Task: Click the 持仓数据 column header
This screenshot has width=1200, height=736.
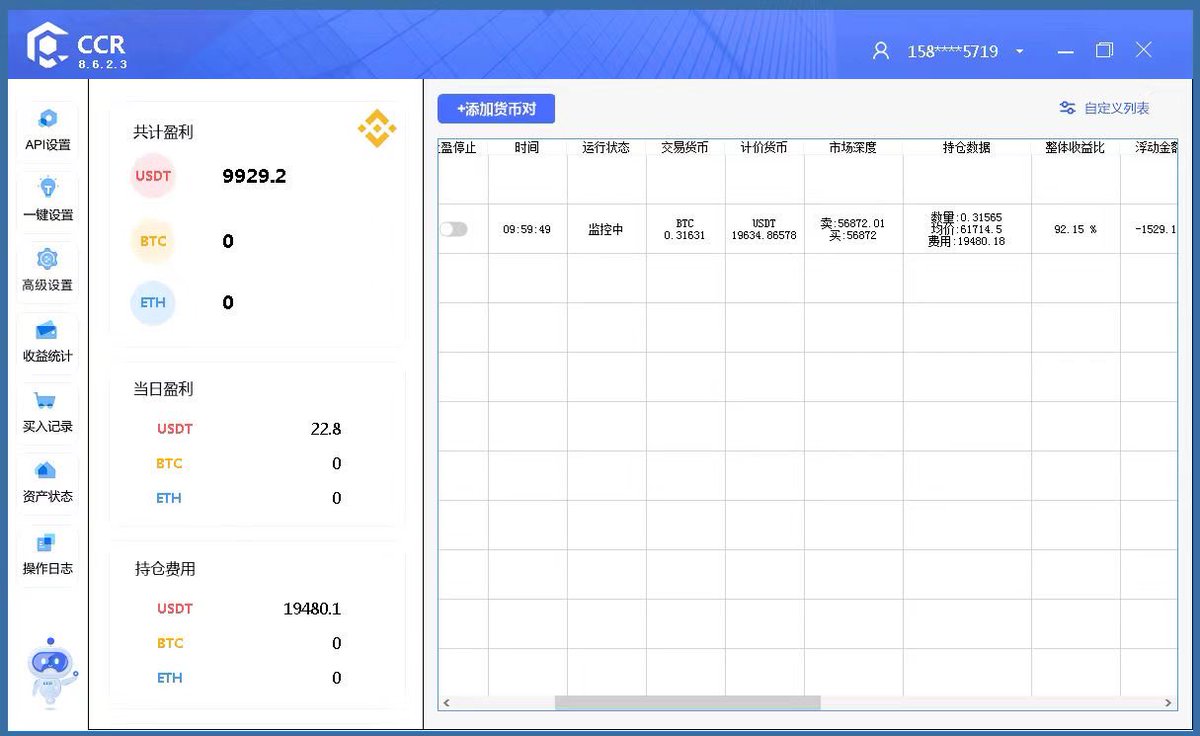Action: [967, 147]
